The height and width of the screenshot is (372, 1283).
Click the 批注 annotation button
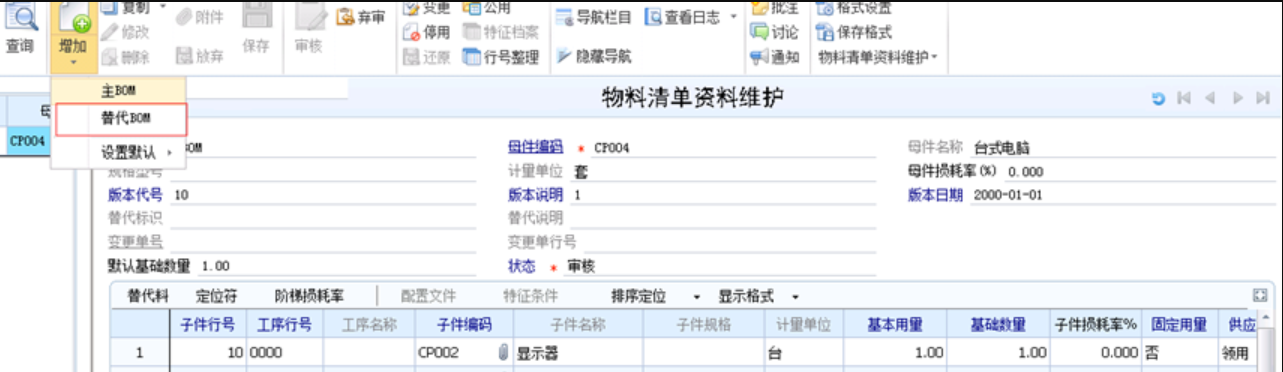775,8
